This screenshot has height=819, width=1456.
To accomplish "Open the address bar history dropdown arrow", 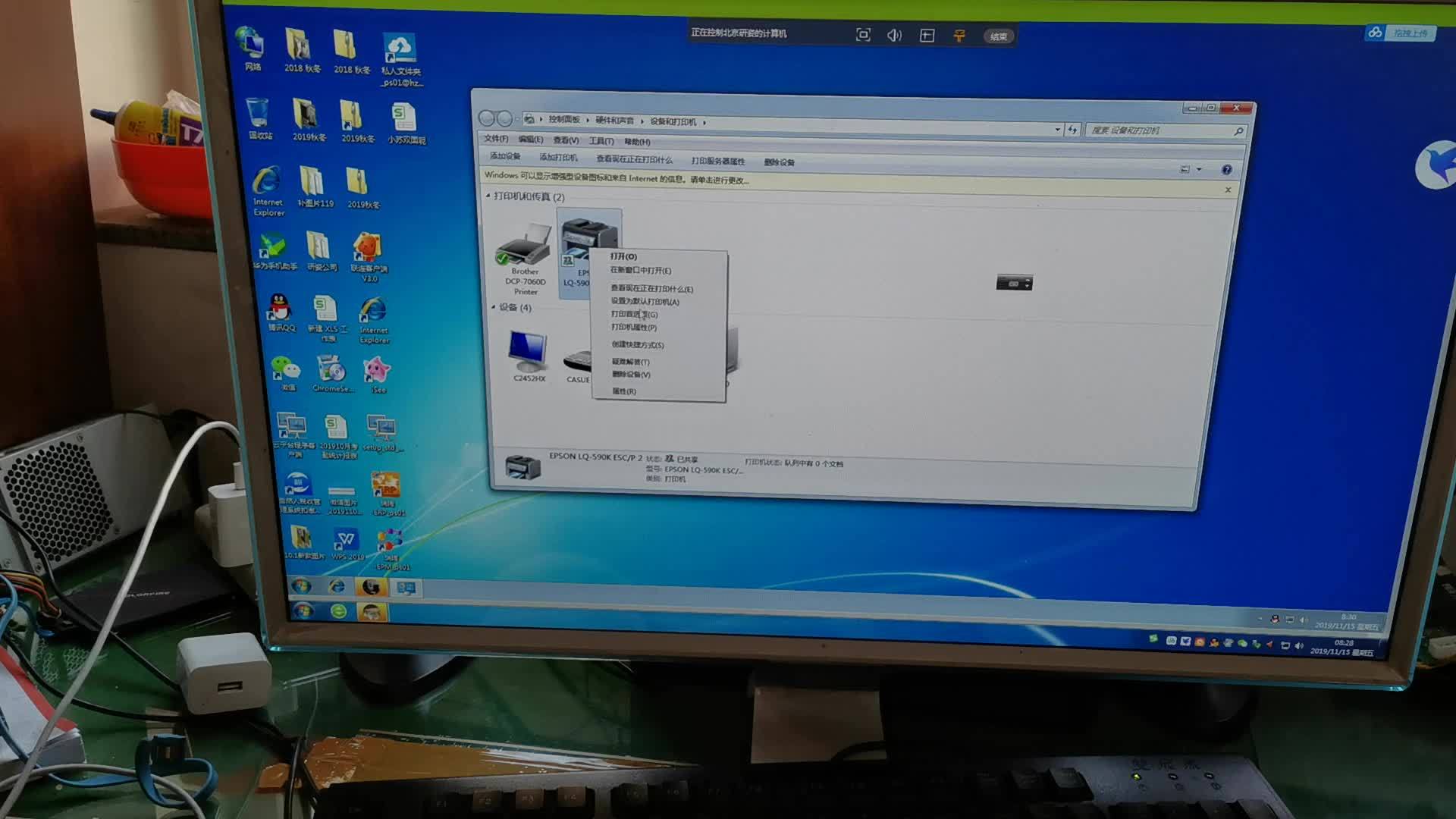I will pos(1058,130).
